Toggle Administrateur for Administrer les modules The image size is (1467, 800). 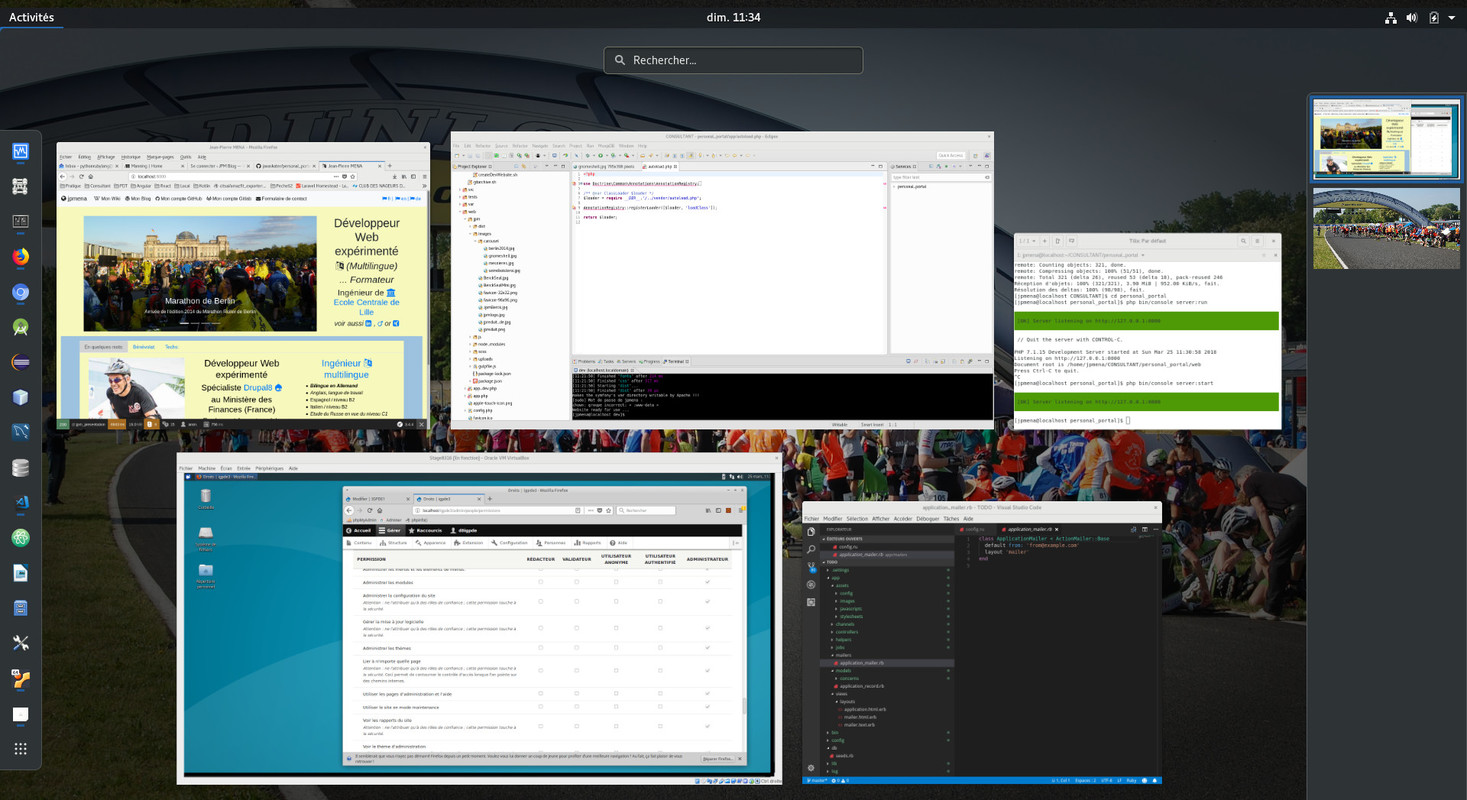click(x=707, y=582)
